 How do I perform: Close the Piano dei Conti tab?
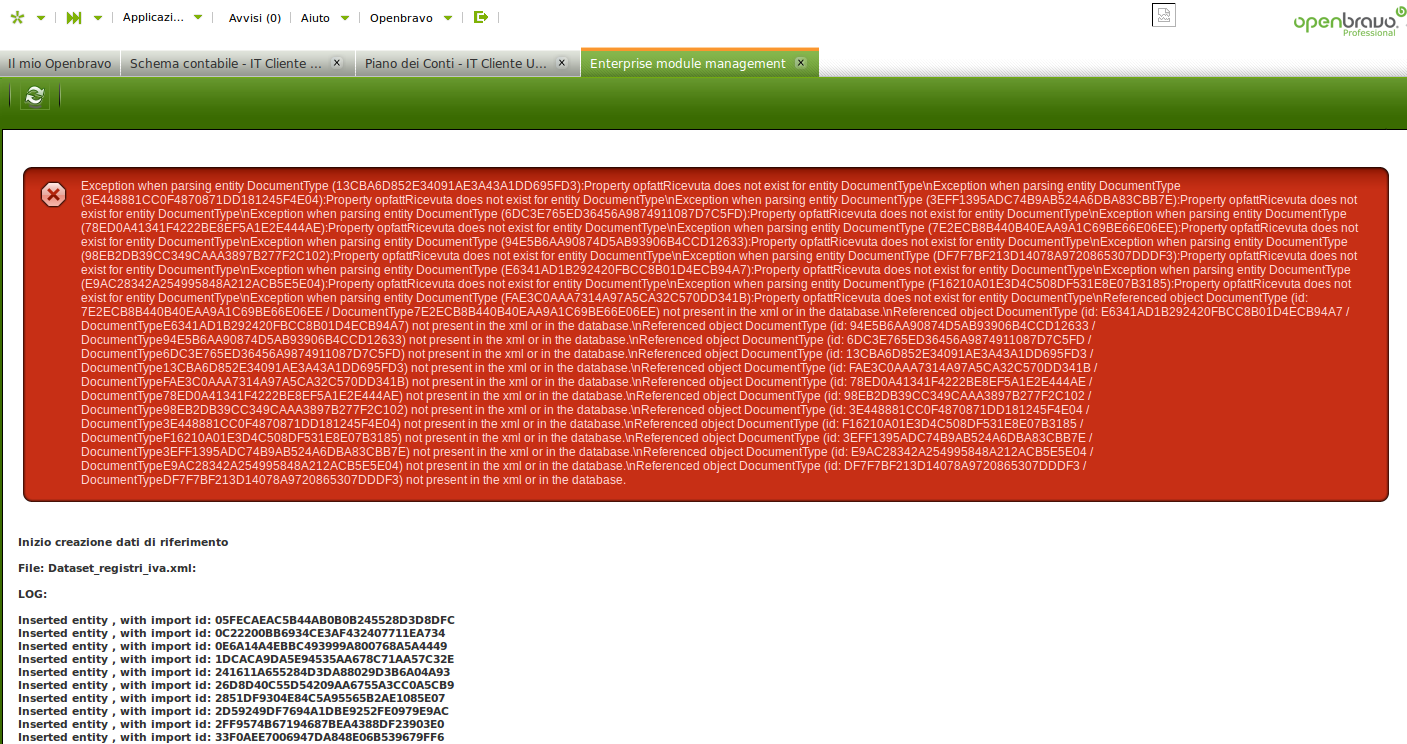(x=562, y=62)
